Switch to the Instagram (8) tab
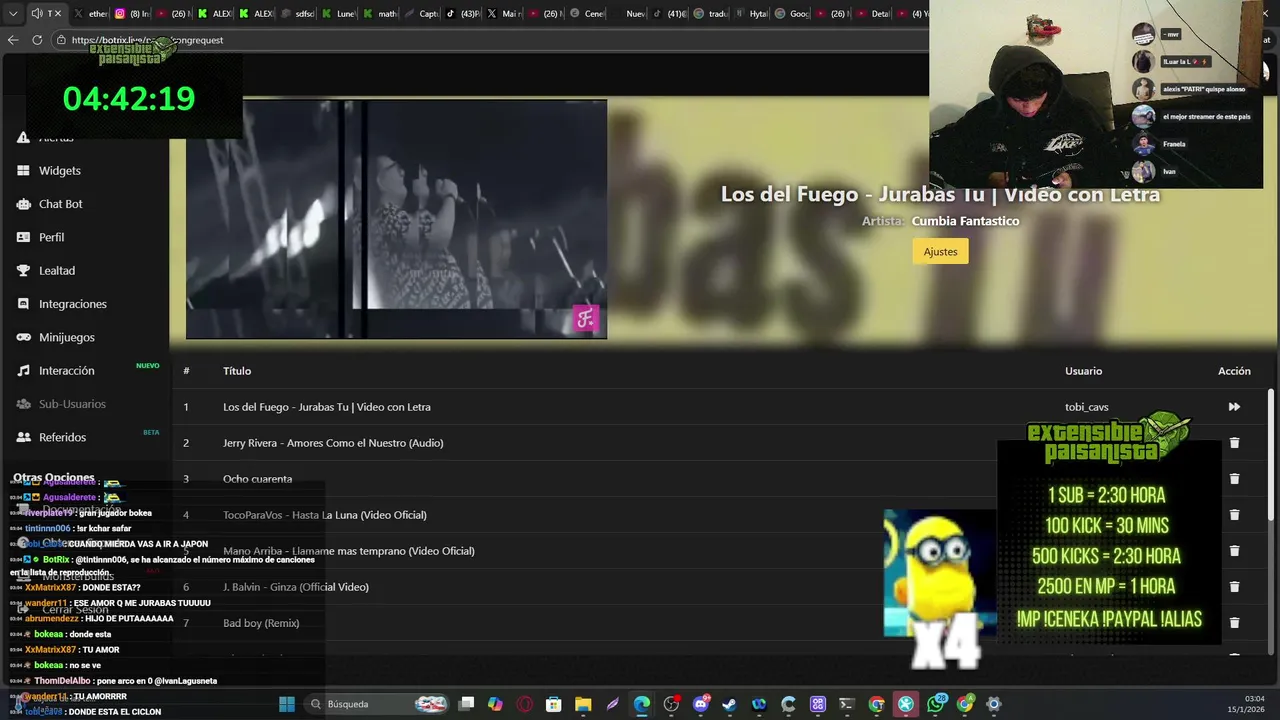Image resolution: width=1280 pixels, height=720 pixels. (x=130, y=14)
